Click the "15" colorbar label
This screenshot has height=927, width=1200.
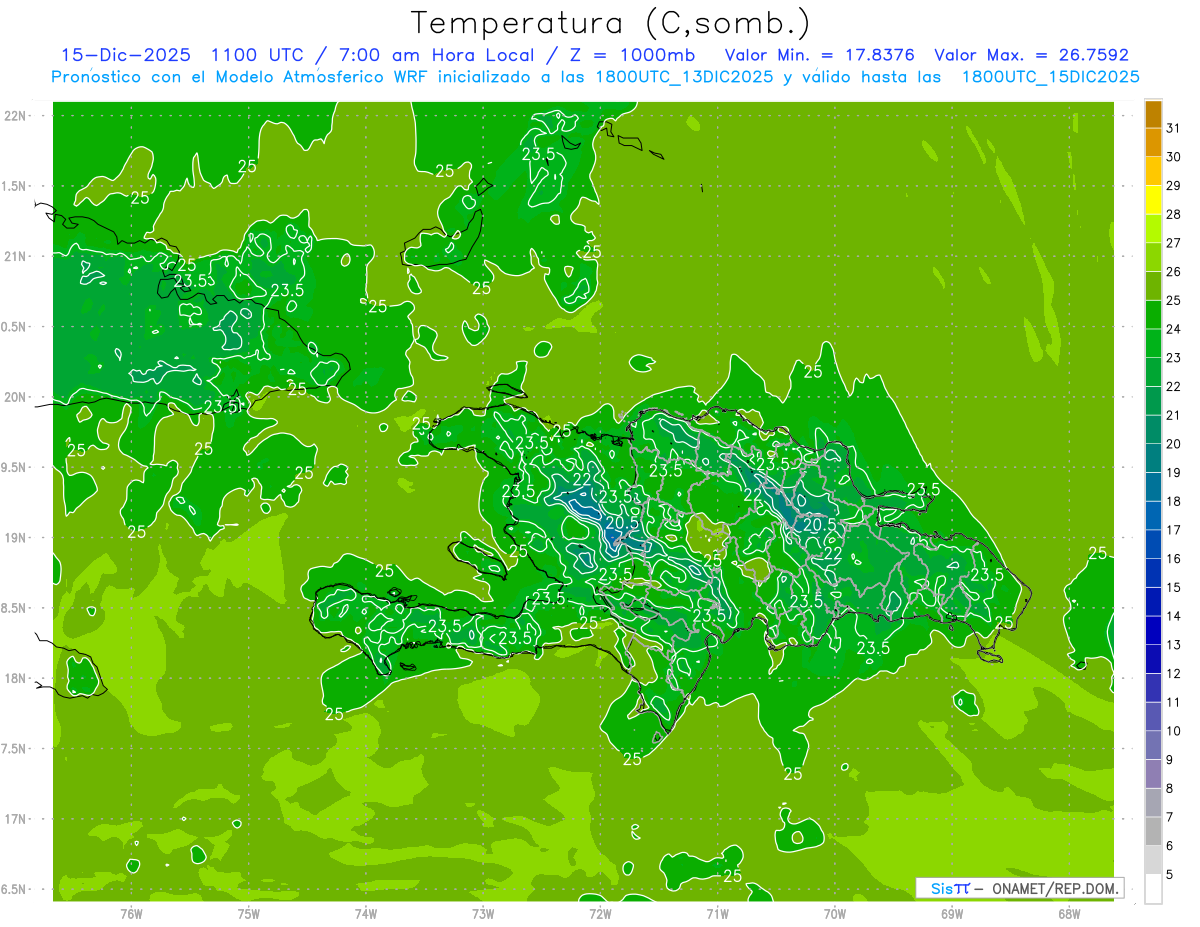[1174, 587]
